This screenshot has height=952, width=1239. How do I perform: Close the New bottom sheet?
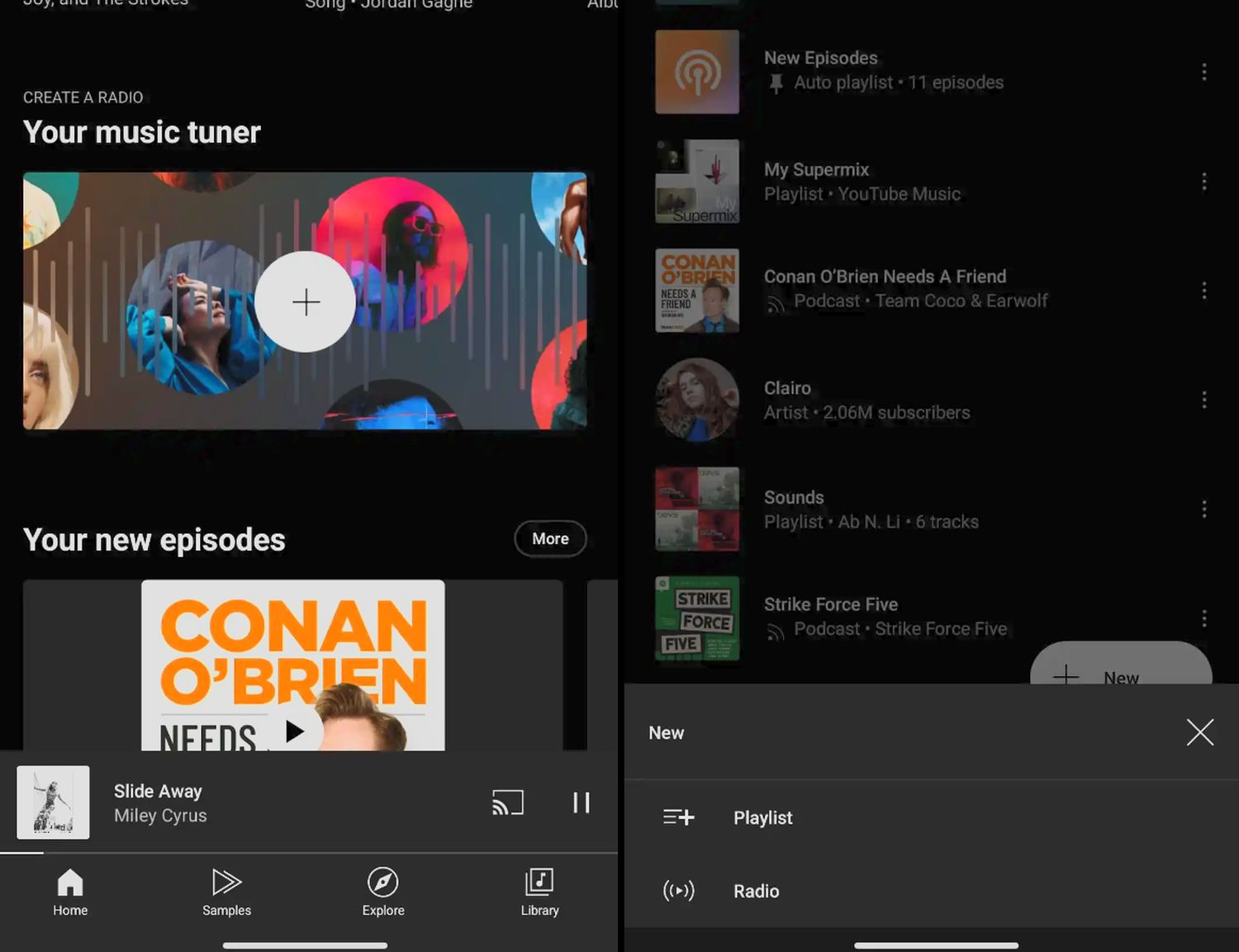tap(1199, 732)
